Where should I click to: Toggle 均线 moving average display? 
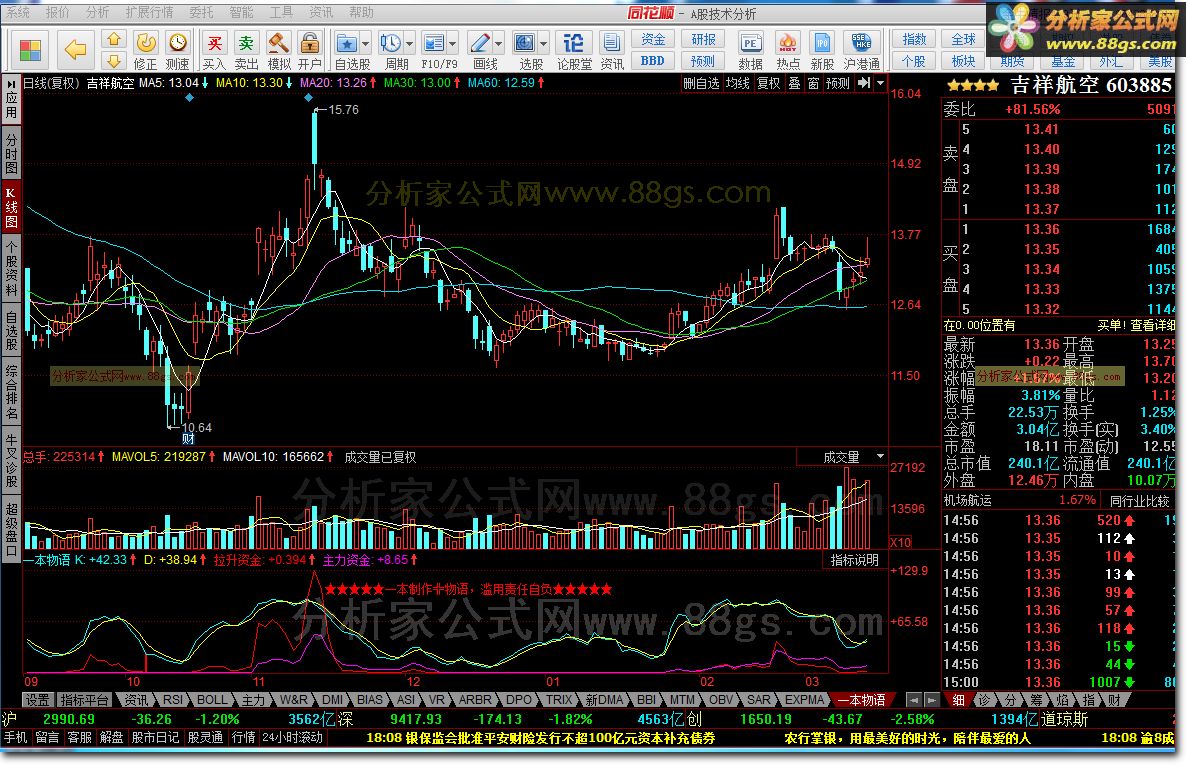click(737, 83)
